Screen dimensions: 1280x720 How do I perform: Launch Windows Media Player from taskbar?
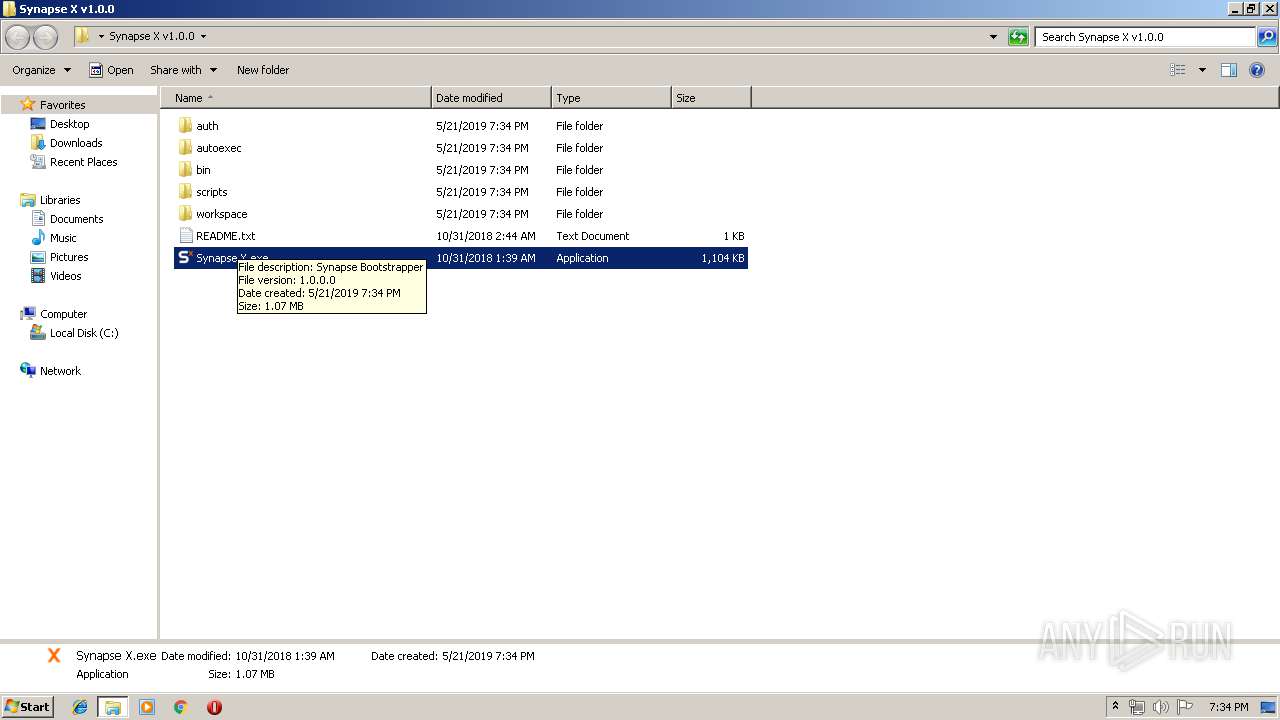pyautogui.click(x=147, y=707)
